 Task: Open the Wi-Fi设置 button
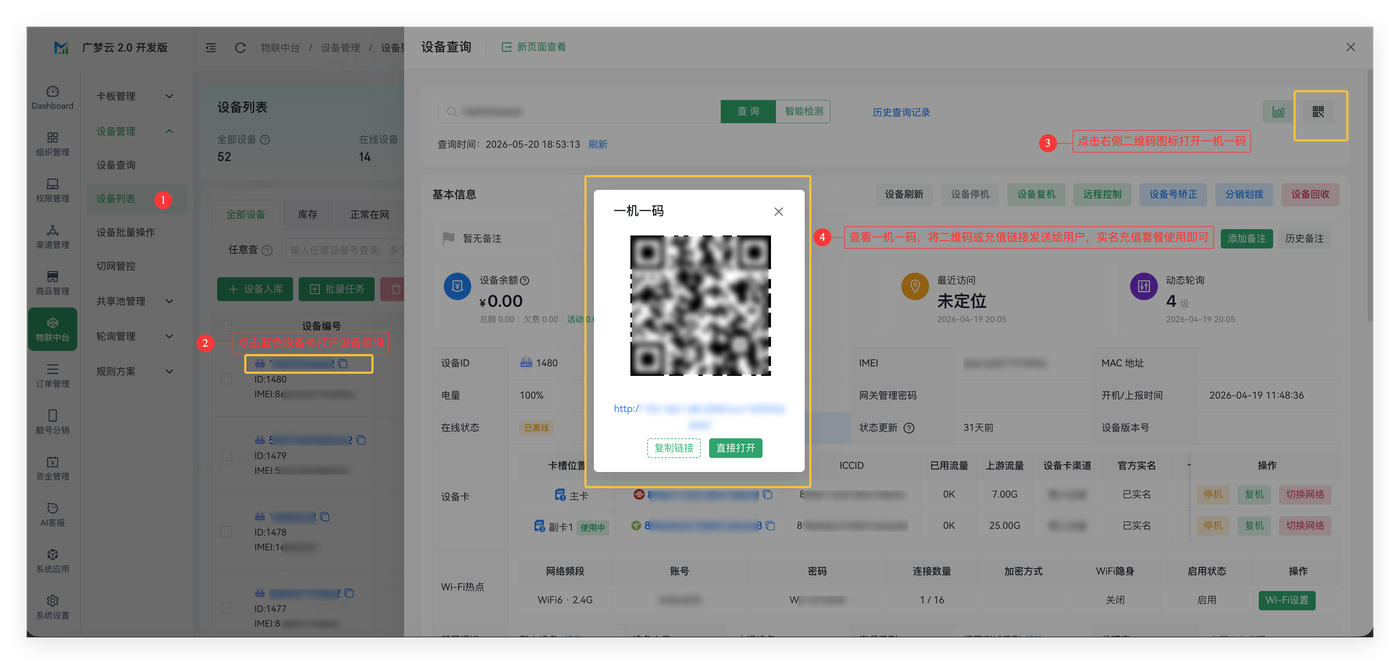point(1287,600)
